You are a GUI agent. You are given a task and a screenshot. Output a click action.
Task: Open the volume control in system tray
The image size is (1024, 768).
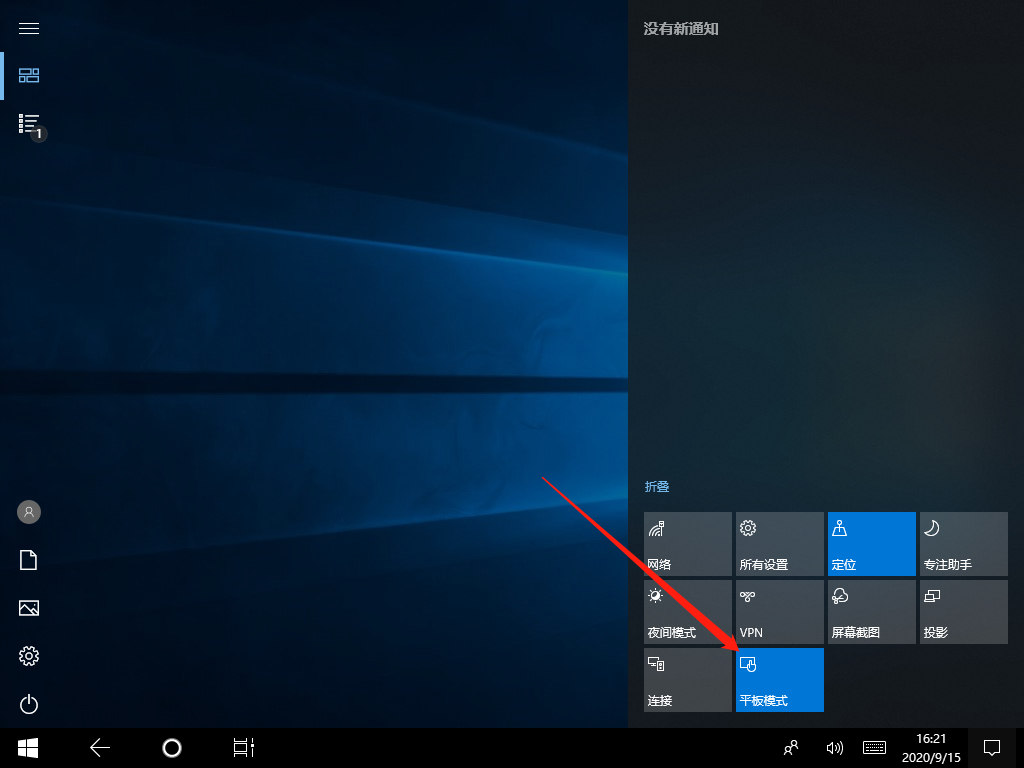pos(835,747)
